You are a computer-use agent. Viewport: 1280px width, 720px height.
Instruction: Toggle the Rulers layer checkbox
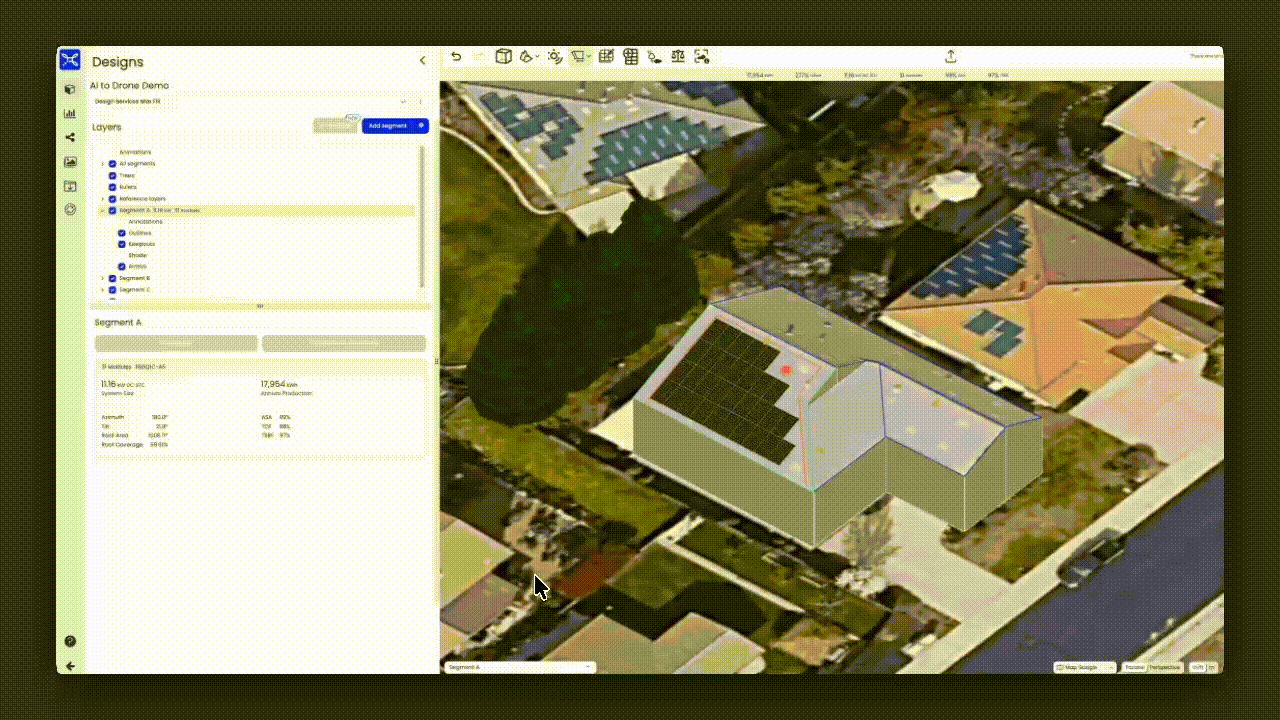coord(113,187)
